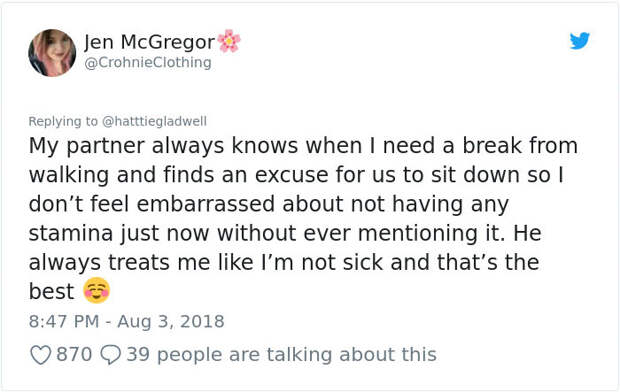Click the number 39 by the reply bubble
The width and height of the screenshot is (620, 392).
[x=138, y=354]
